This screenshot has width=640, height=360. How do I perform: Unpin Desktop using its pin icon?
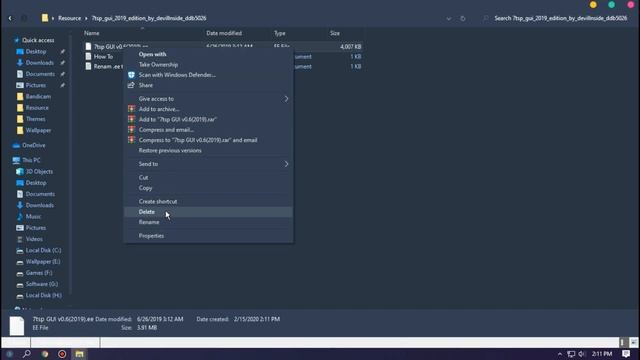[62, 52]
